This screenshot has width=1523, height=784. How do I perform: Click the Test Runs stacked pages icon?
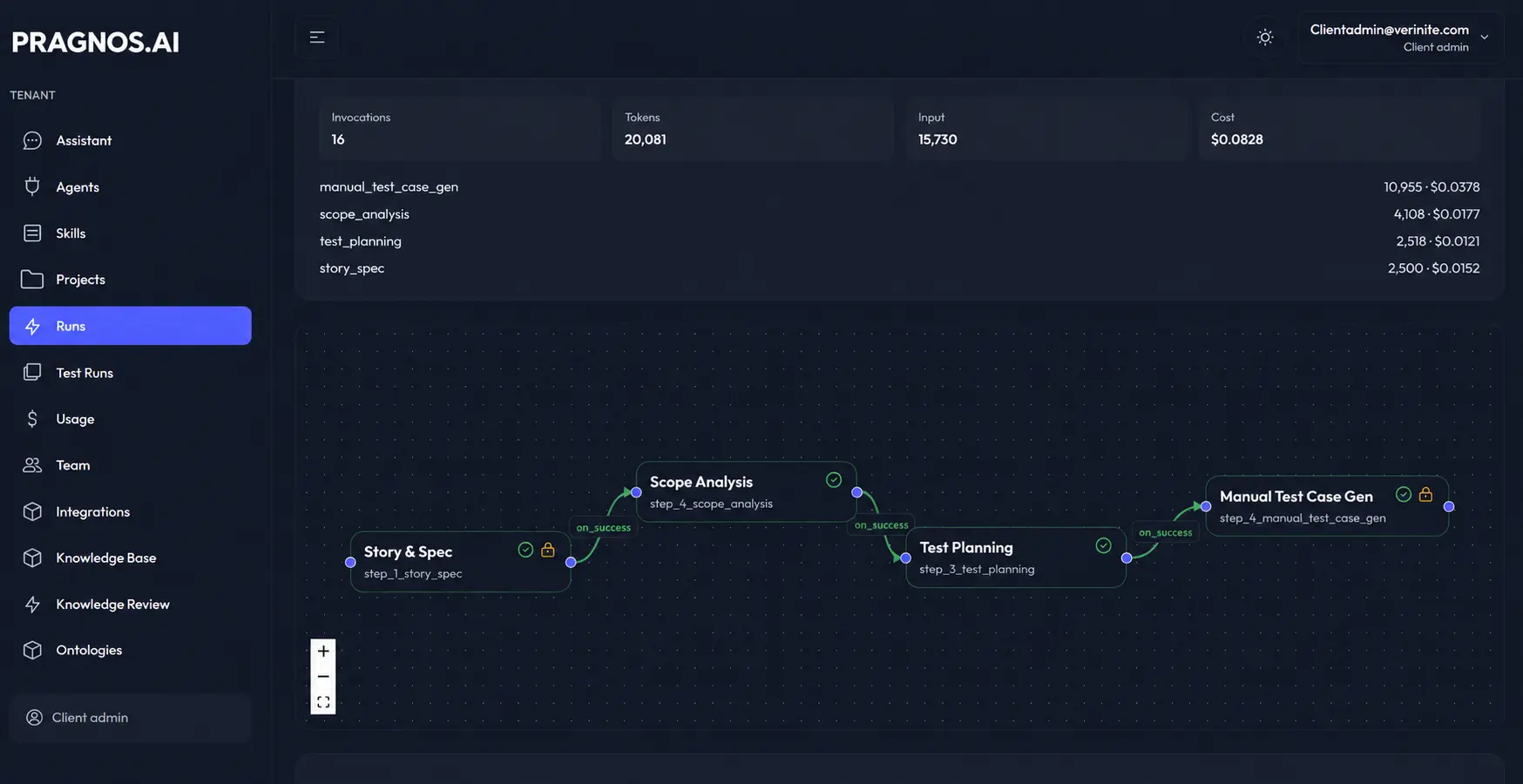click(x=32, y=372)
